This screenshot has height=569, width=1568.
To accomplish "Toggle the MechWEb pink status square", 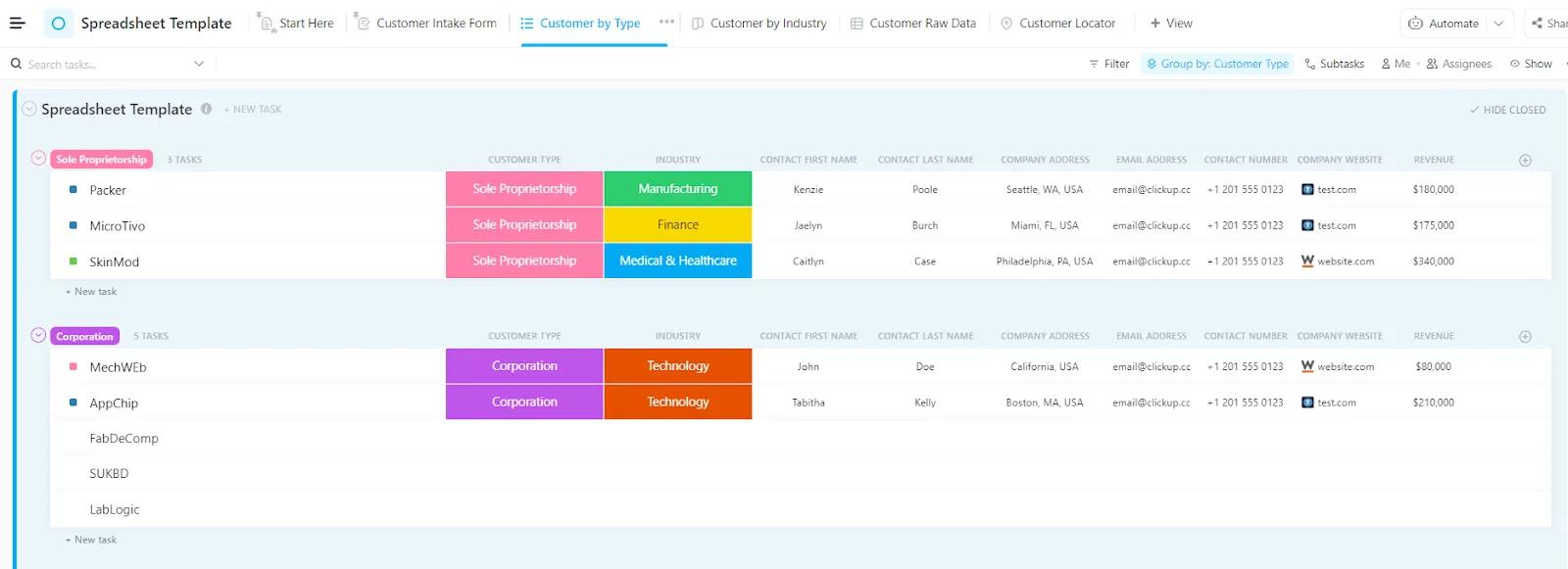I will (x=73, y=366).
